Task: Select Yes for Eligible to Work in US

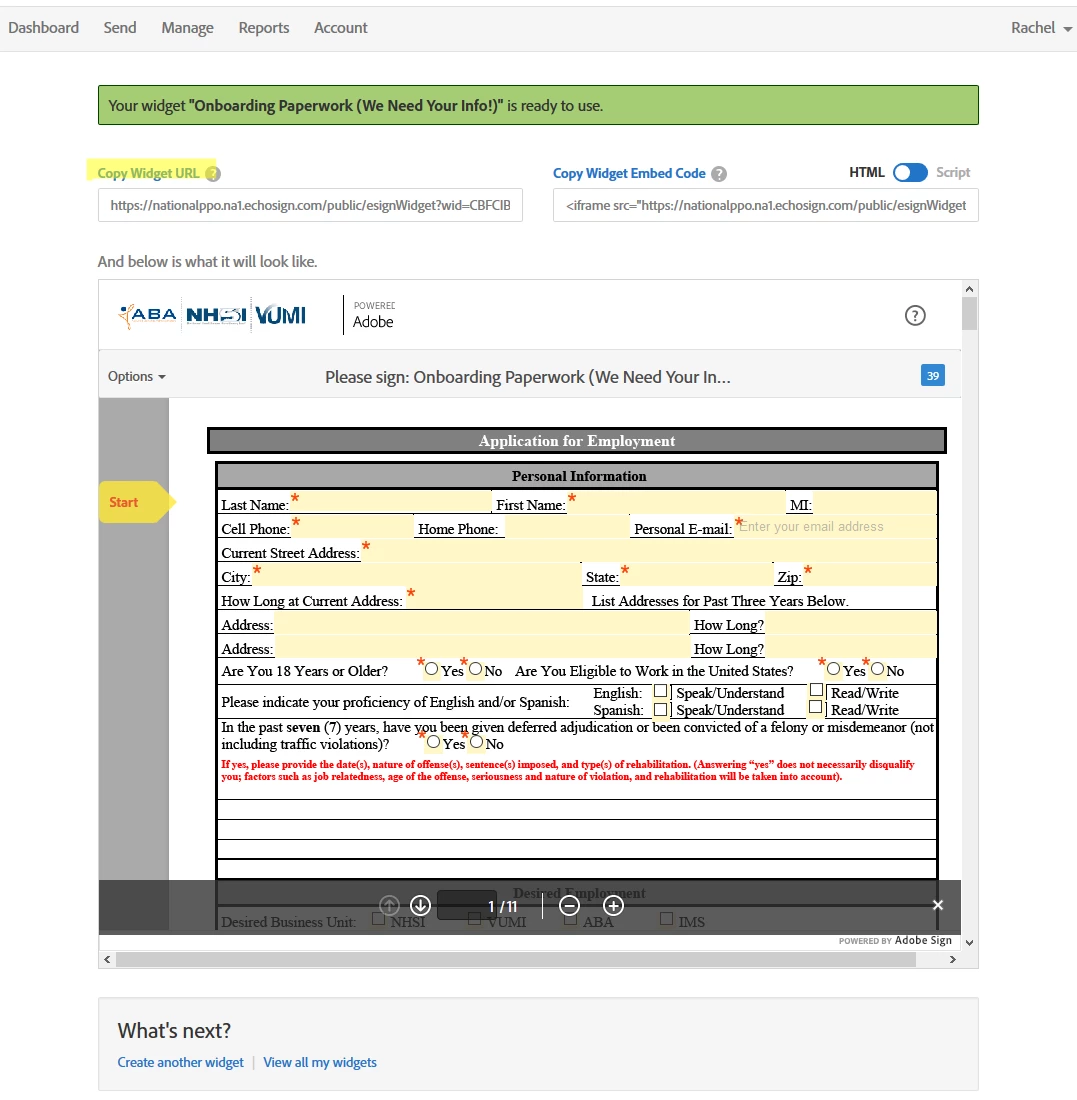Action: pos(834,669)
